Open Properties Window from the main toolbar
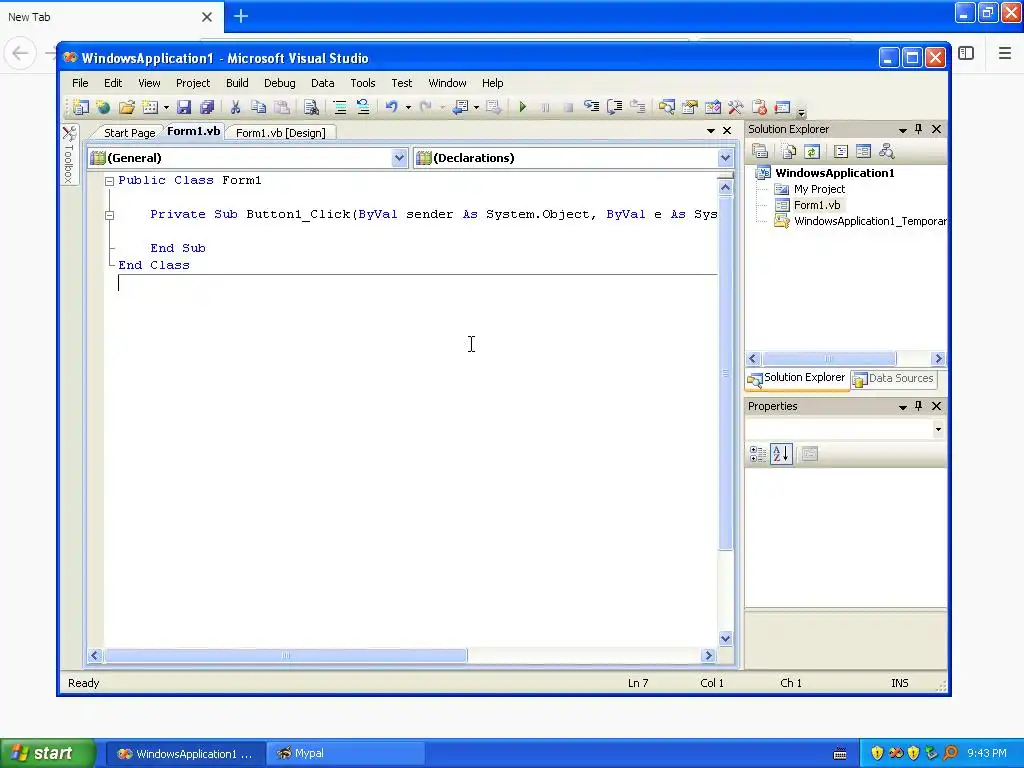 click(x=690, y=107)
